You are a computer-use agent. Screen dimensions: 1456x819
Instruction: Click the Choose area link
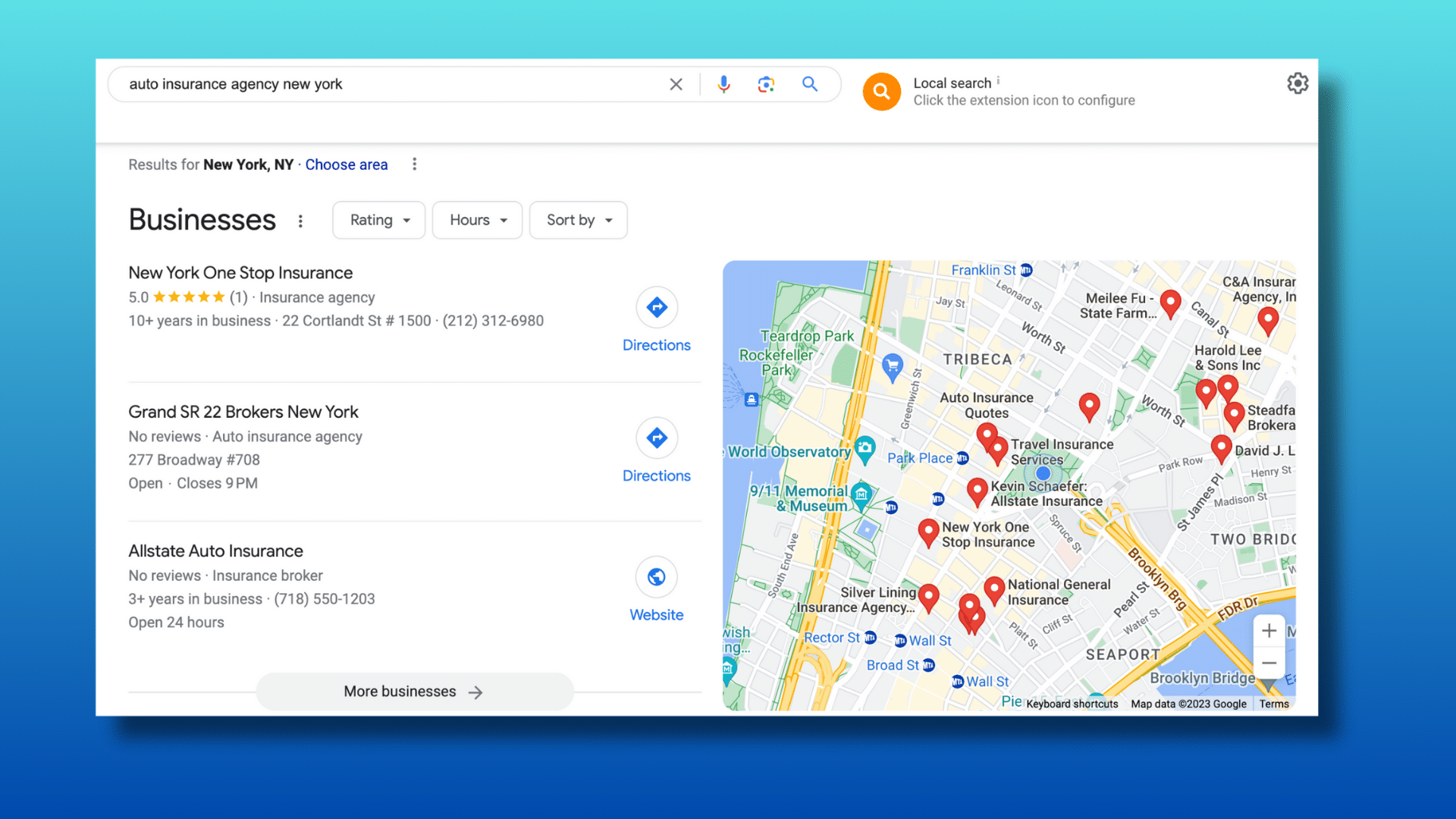[346, 164]
